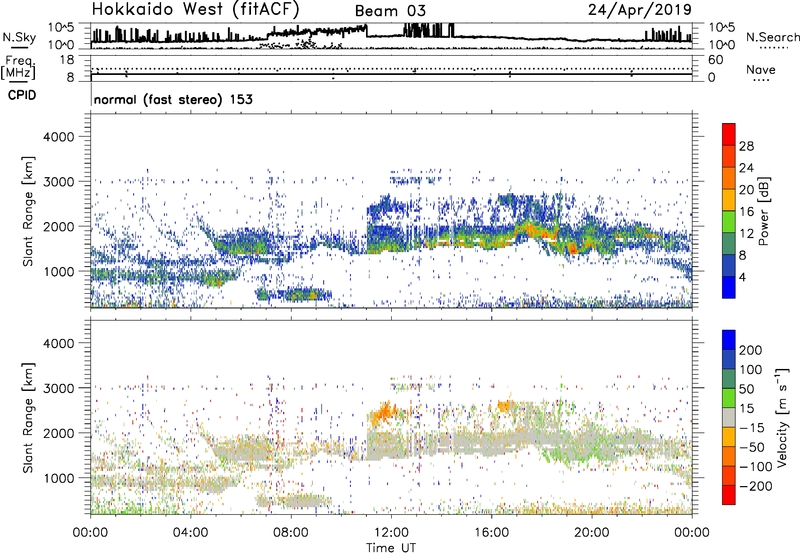Screen dimensions: 800x554
Task: Click the "Freq. [MHz]" axis label
Action: coord(18,68)
